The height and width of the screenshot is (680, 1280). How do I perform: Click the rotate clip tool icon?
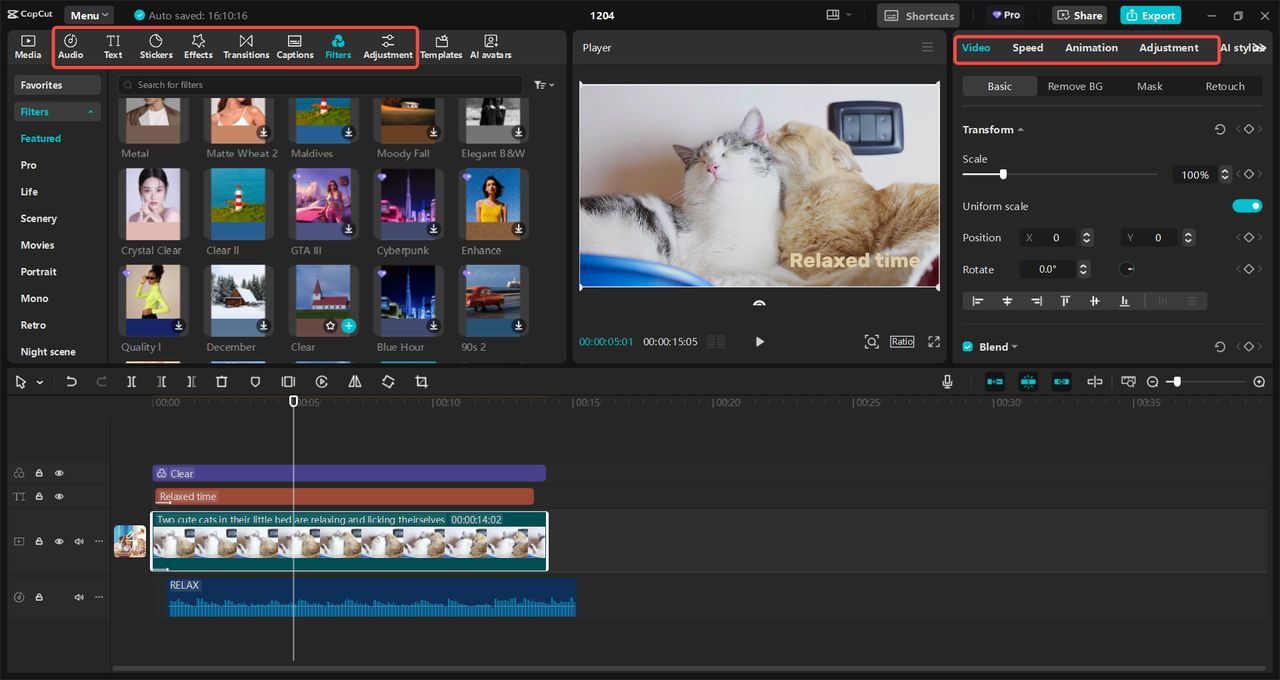[388, 382]
